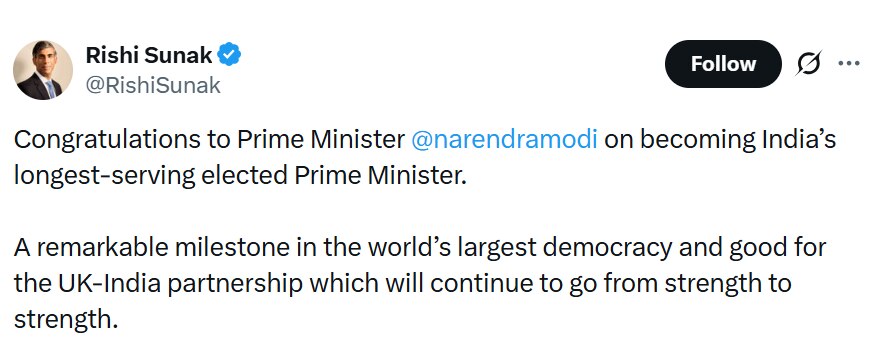
Task: Open the @RishiSunak handle link
Action: 153,85
